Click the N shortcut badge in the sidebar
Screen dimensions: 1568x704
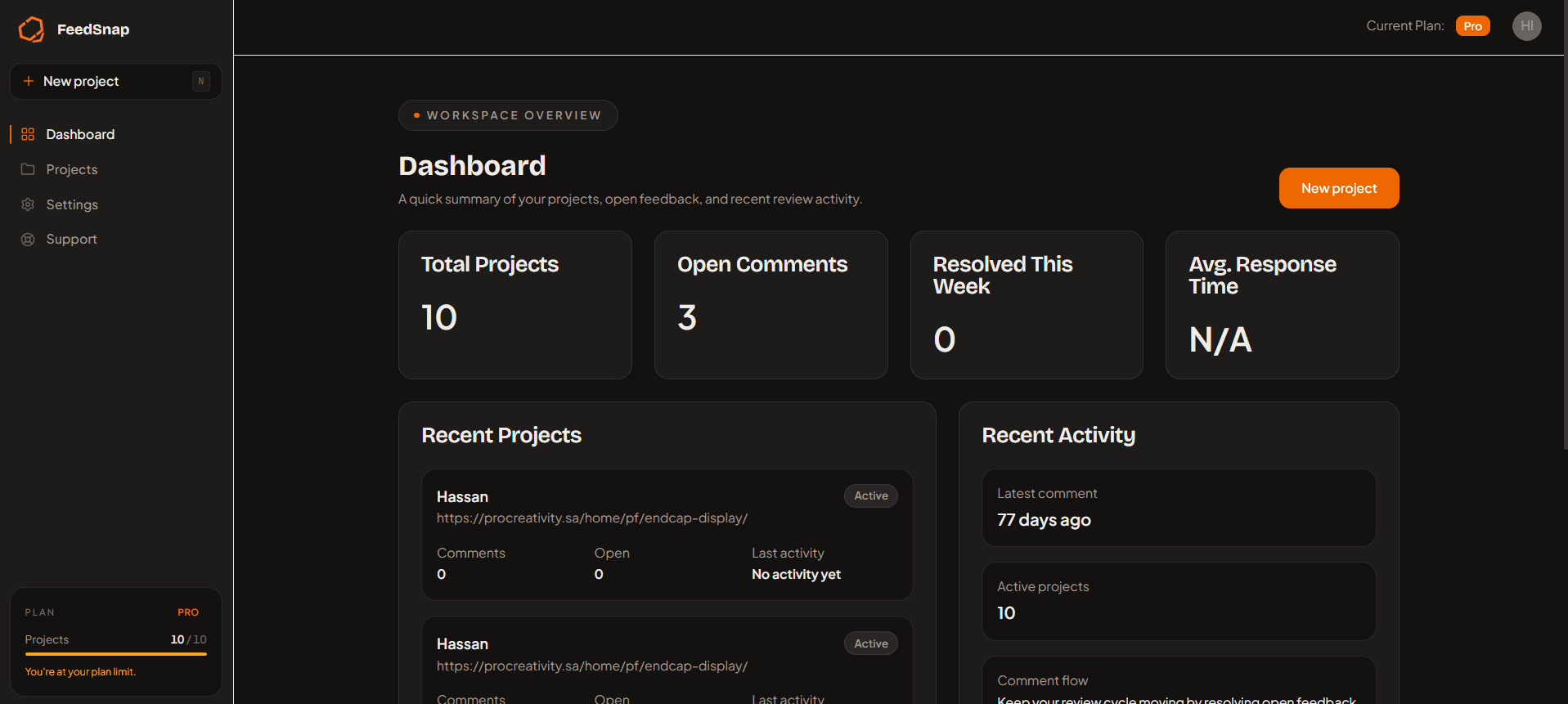coord(201,81)
